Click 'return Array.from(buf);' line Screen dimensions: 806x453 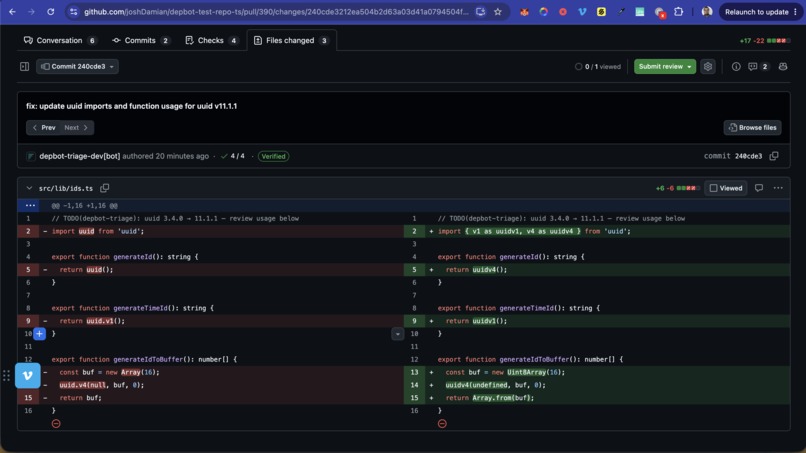click(489, 398)
